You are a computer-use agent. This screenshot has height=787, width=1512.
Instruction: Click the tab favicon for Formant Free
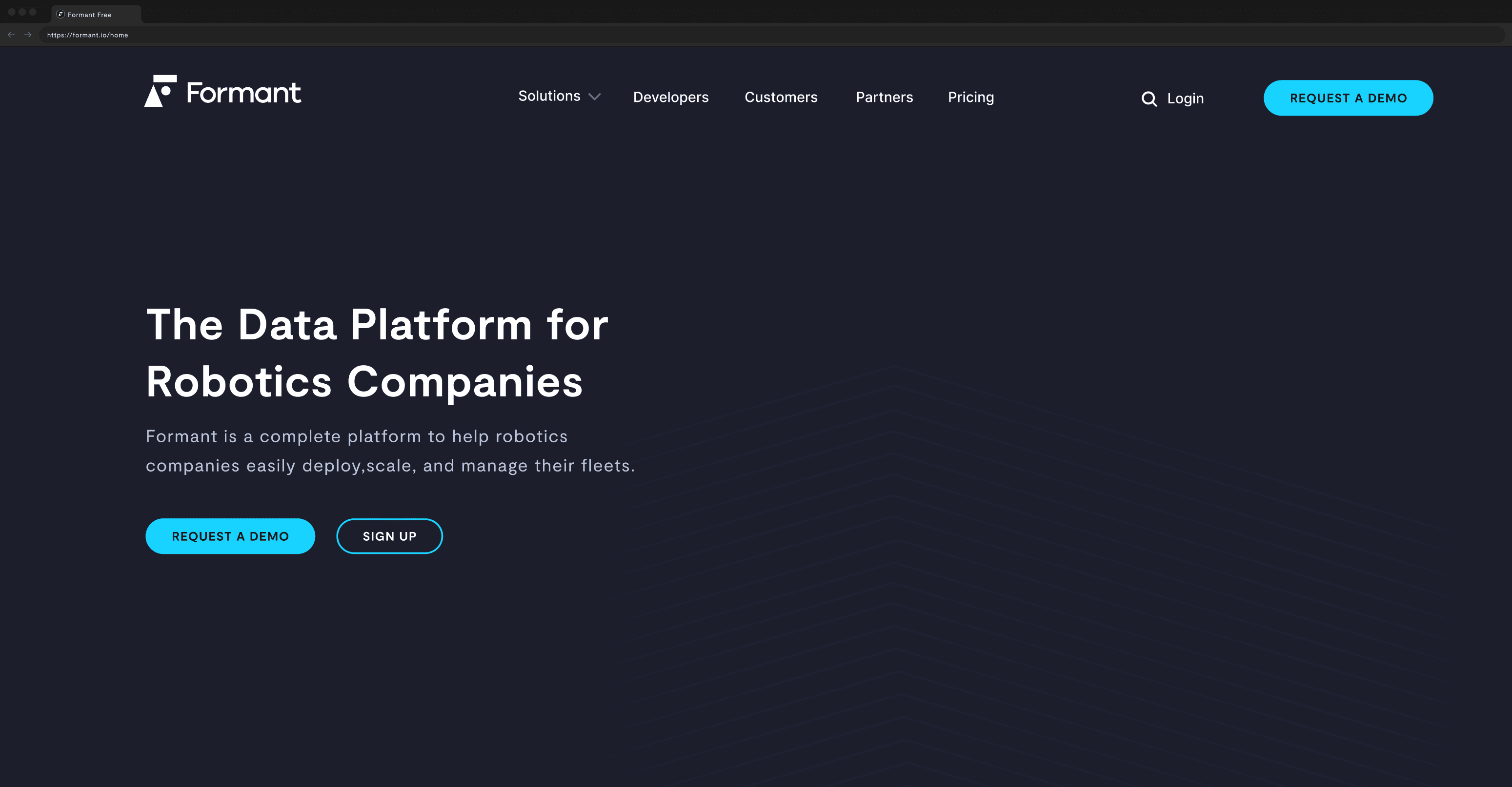pyautogui.click(x=60, y=14)
